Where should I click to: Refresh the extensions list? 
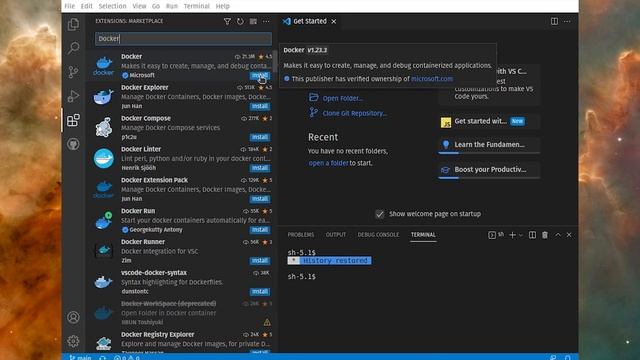pos(240,21)
